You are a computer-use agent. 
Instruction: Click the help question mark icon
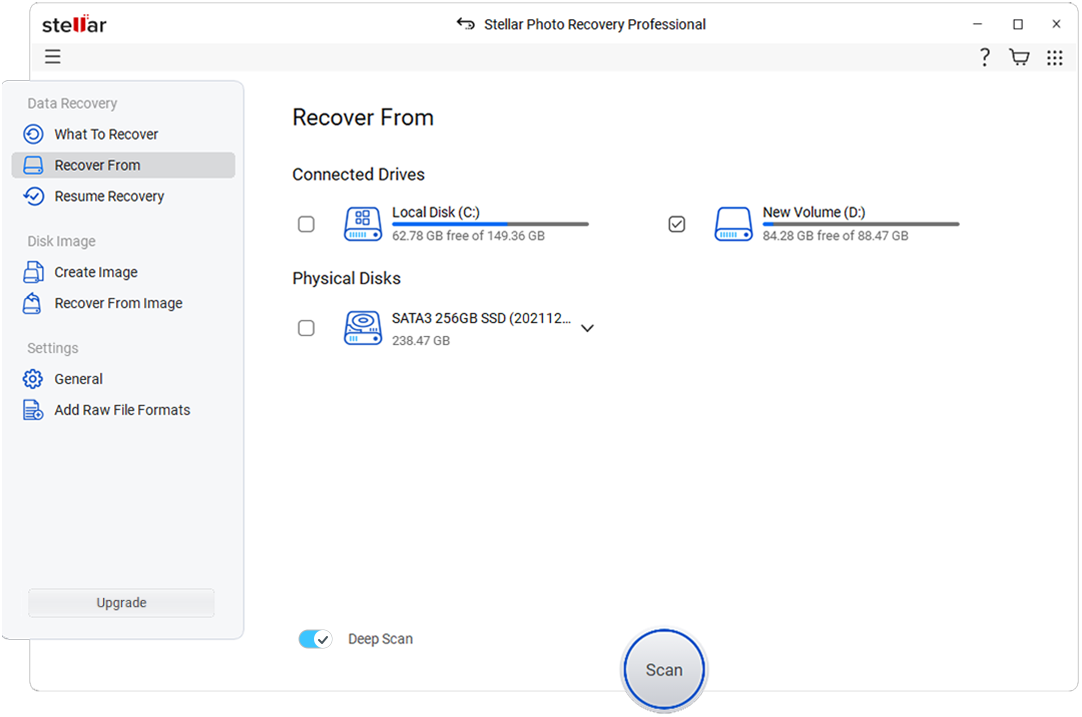click(984, 57)
